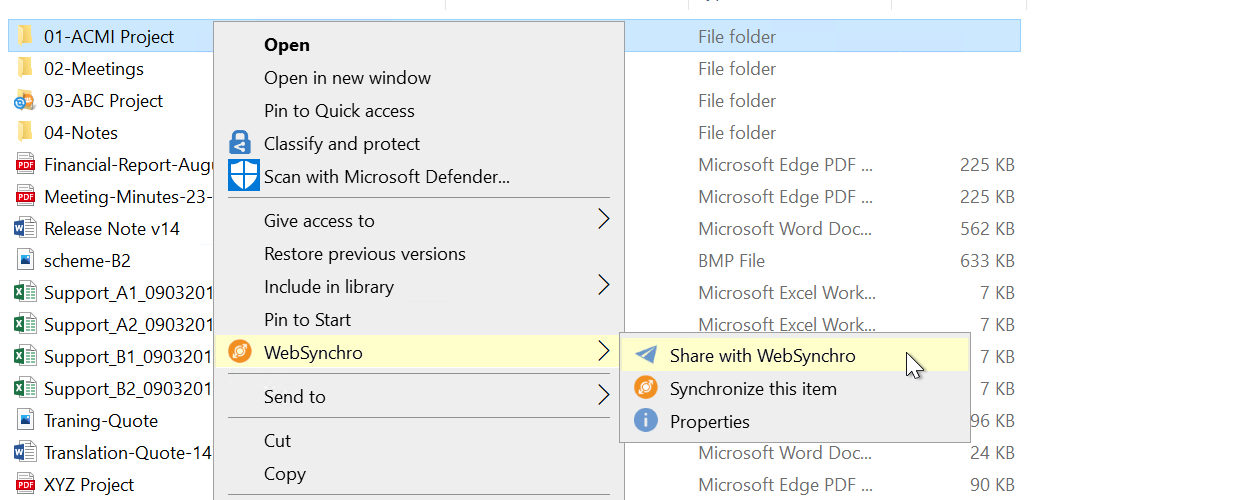Image resolution: width=1239 pixels, height=500 pixels.
Task: Click the 04-Notes folder icon
Action: pyautogui.click(x=25, y=132)
